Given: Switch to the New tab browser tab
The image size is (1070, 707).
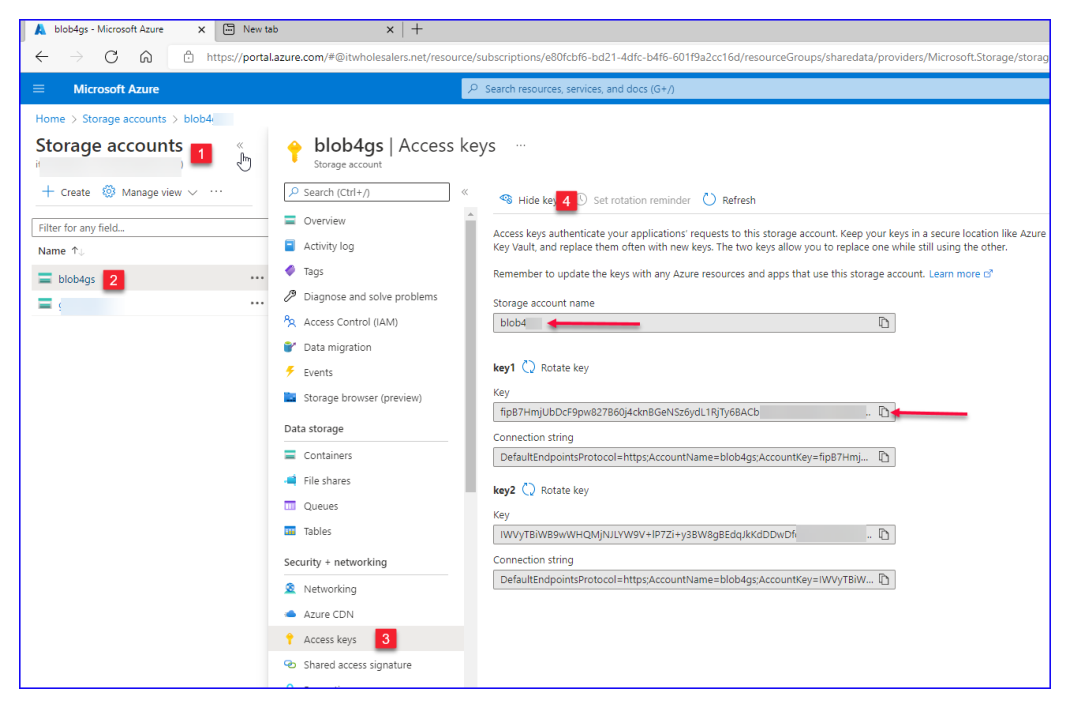Looking at the screenshot, I should (x=308, y=29).
